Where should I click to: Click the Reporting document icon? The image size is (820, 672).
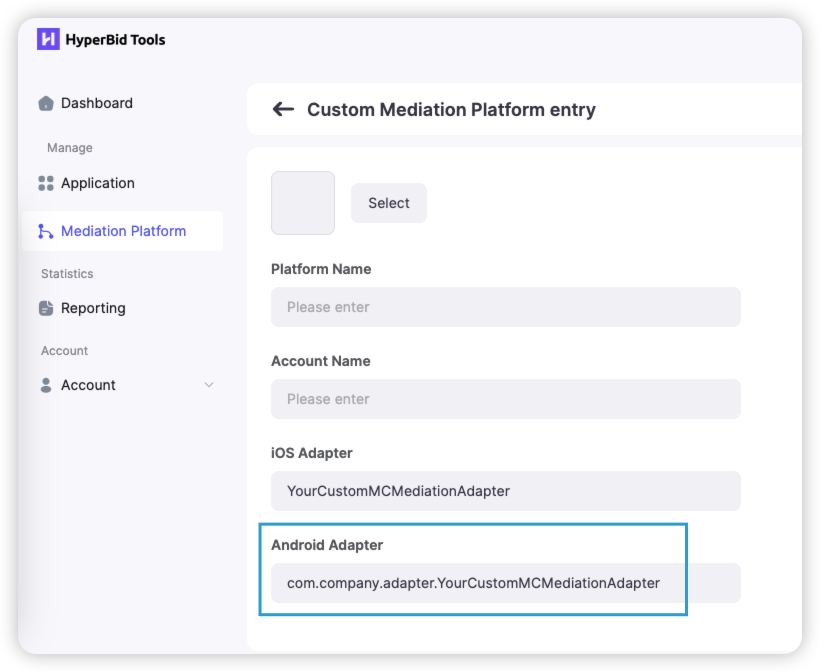pyautogui.click(x=46, y=308)
